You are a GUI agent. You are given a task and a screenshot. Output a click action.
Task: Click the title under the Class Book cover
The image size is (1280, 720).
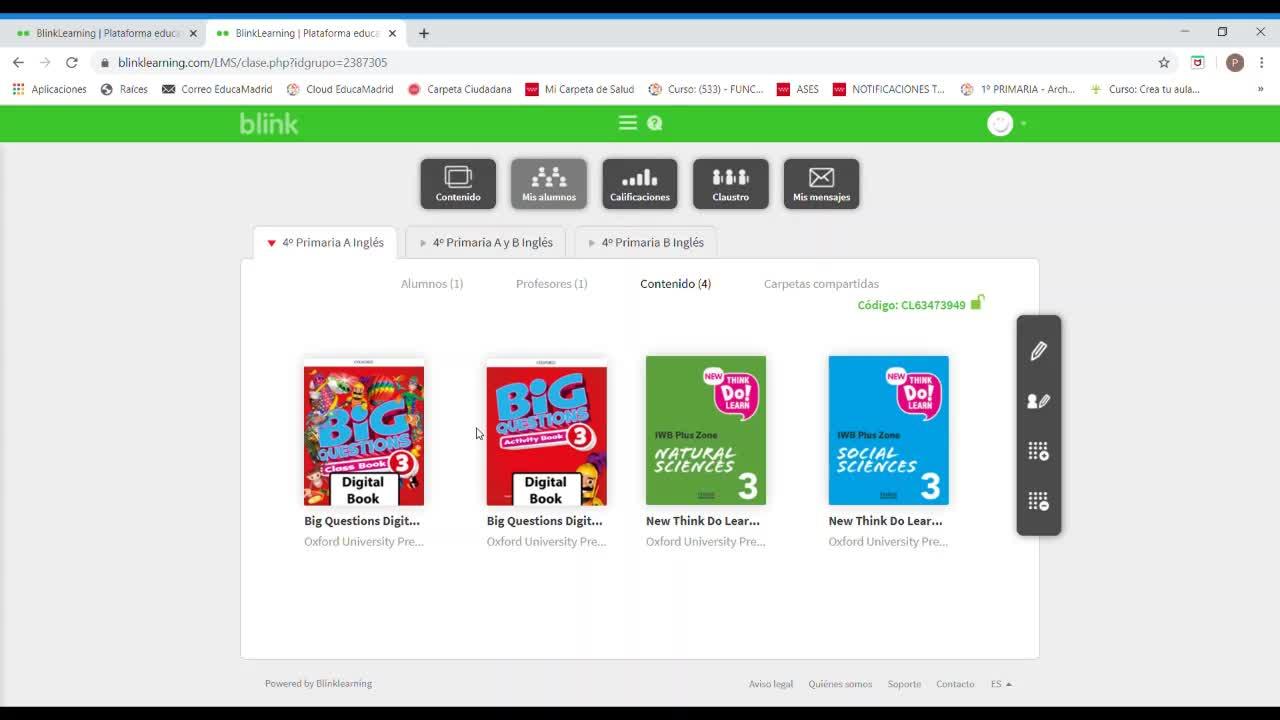pyautogui.click(x=362, y=521)
